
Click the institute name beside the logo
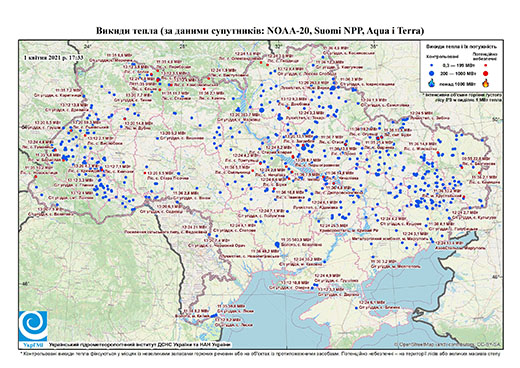(139, 344)
